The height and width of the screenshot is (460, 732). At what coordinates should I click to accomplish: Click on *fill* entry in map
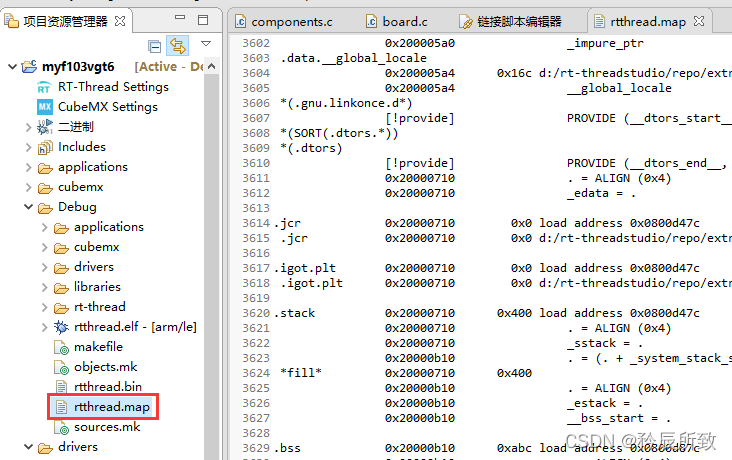click(301, 373)
